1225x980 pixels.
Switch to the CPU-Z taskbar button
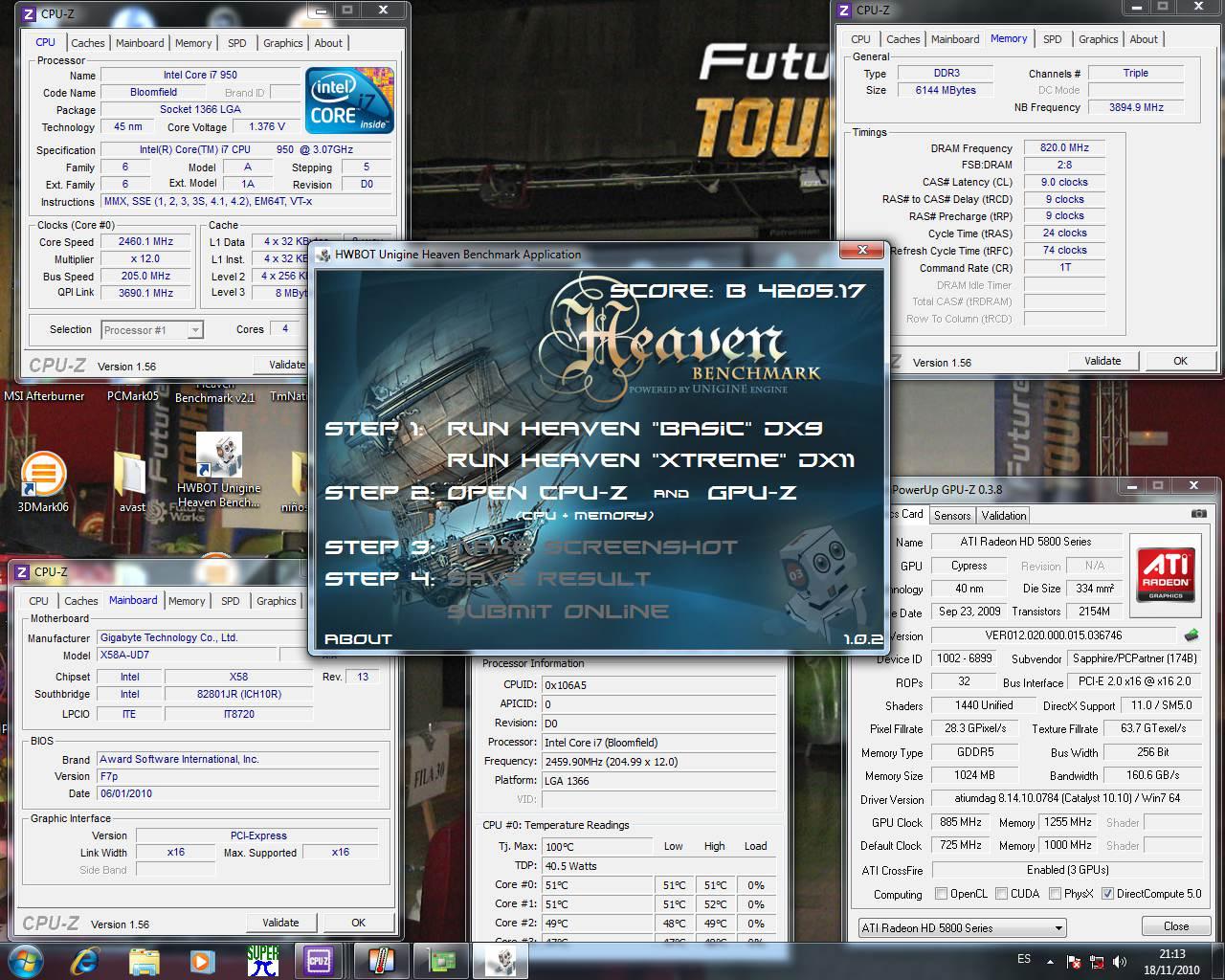point(319,961)
